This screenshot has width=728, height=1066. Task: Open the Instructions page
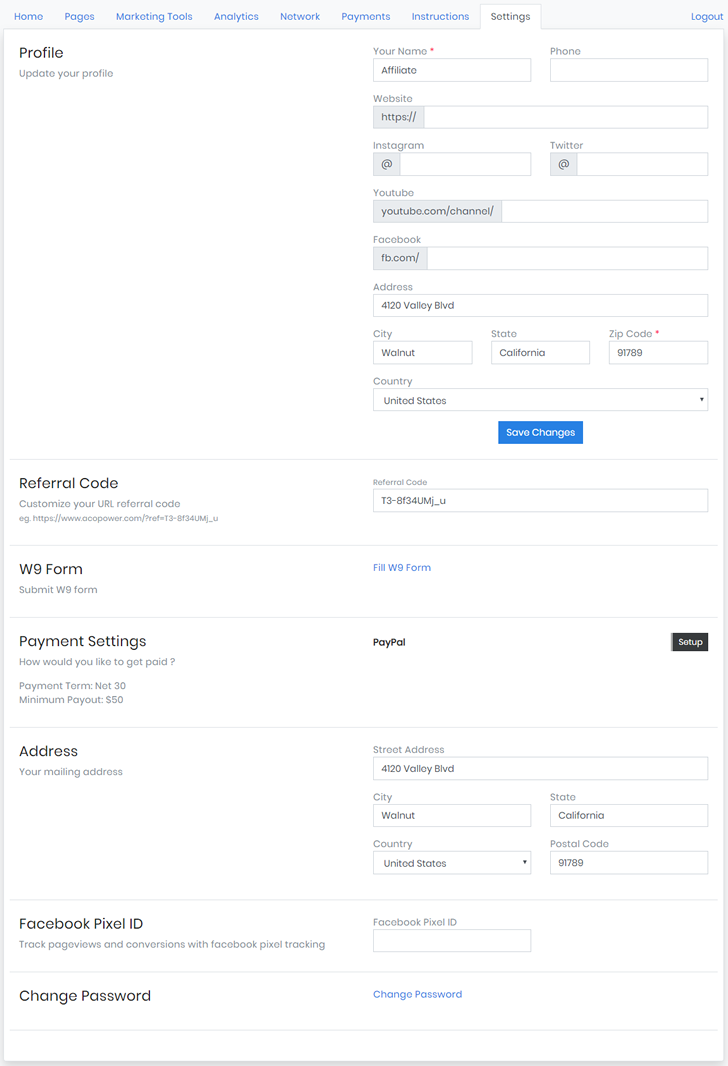point(440,16)
